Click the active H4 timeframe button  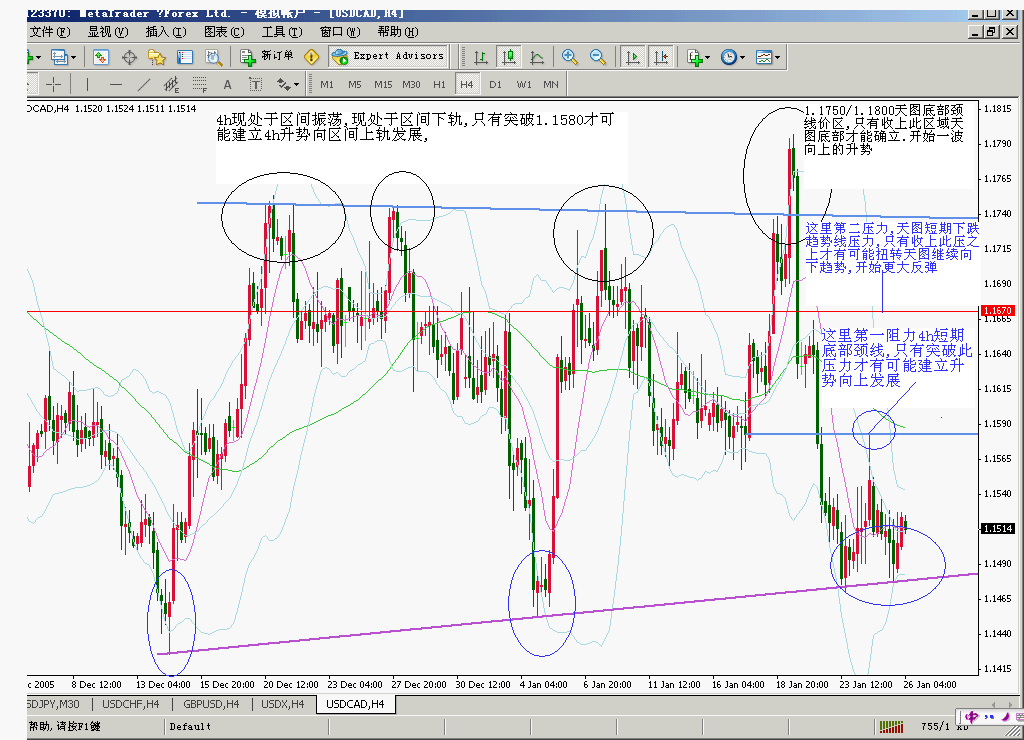tap(466, 84)
